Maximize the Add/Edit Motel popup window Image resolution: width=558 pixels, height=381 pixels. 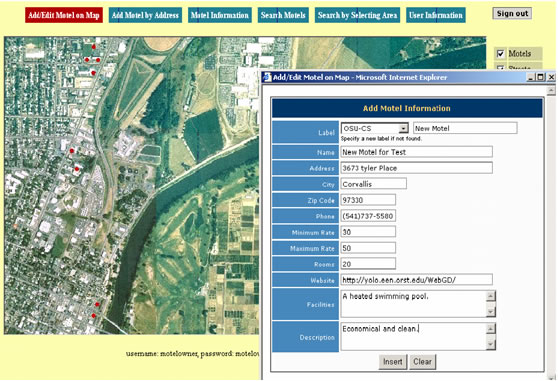pos(541,77)
